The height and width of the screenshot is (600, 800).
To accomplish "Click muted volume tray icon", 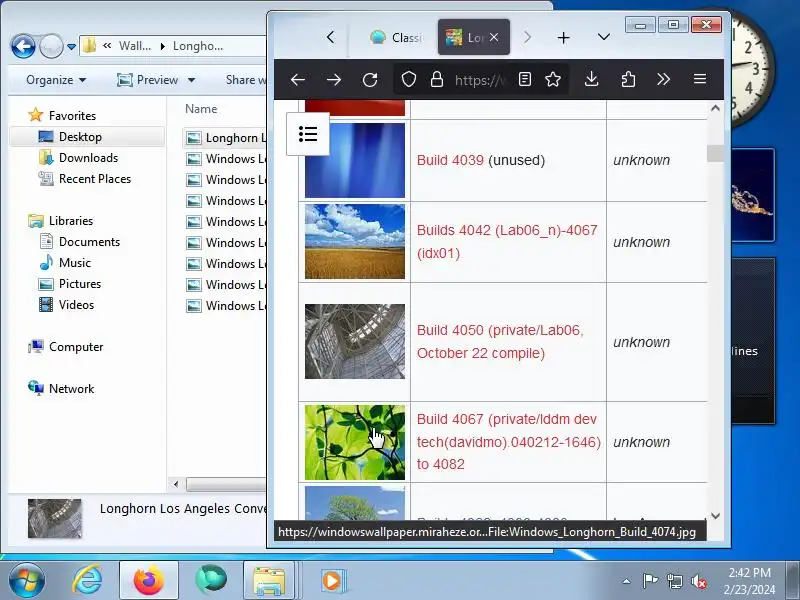I will coord(698,581).
